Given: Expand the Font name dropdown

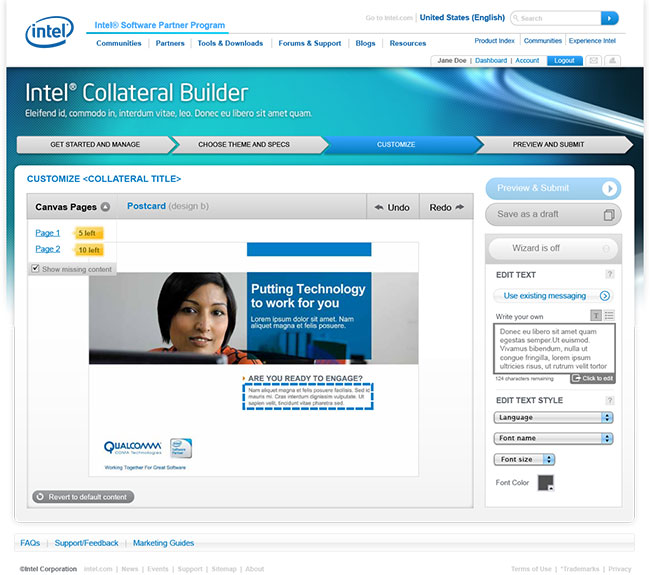Looking at the screenshot, I should [x=553, y=438].
